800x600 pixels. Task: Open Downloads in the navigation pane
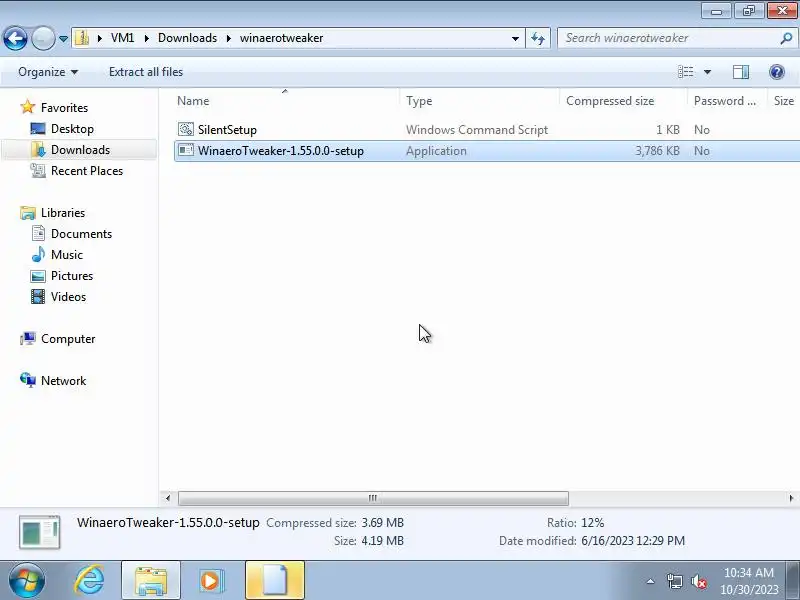coord(80,149)
